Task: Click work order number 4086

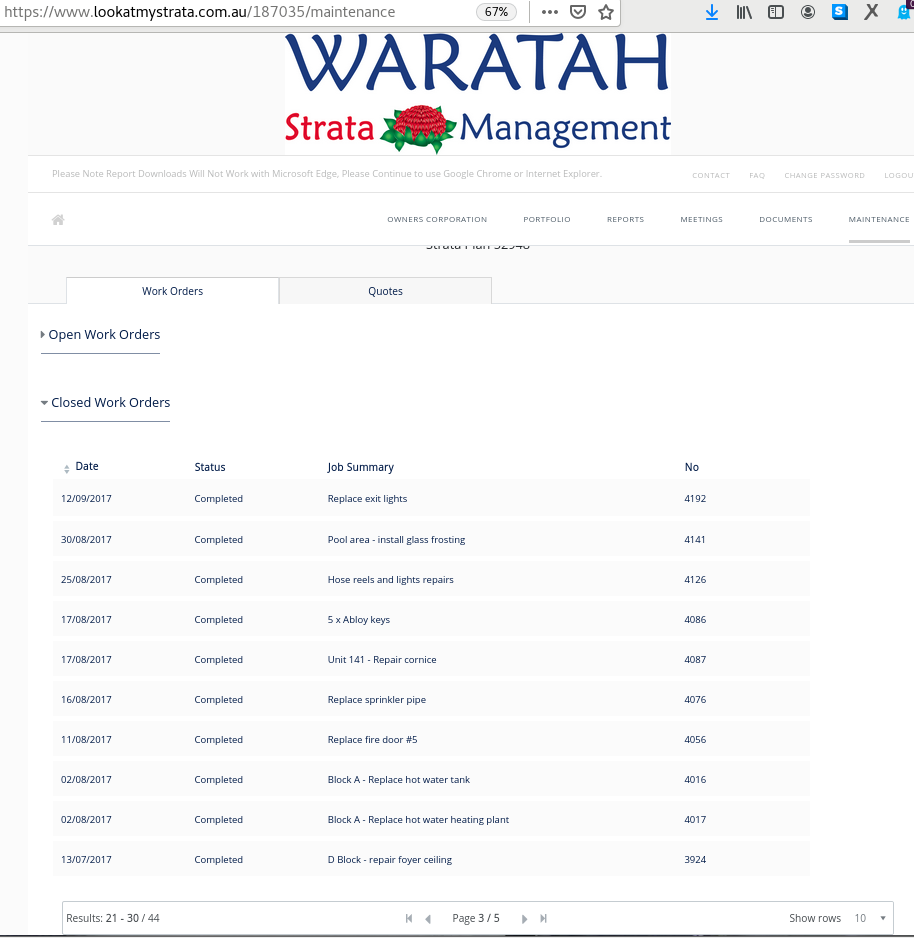Action: 695,620
